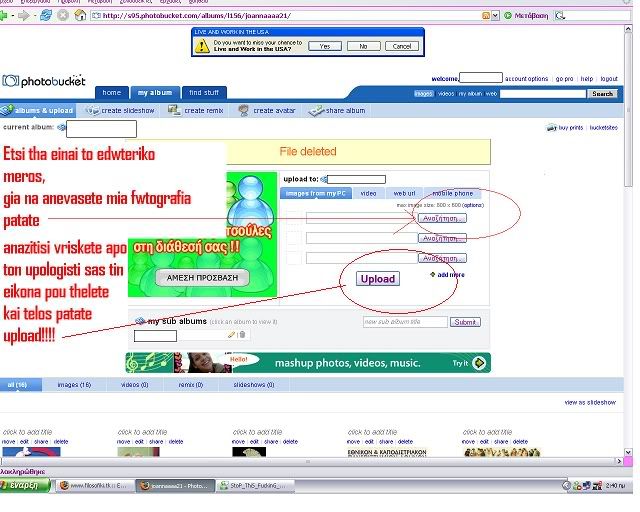This screenshot has height=512, width=640.
Task: Click the create remix icon
Action: tap(175, 111)
